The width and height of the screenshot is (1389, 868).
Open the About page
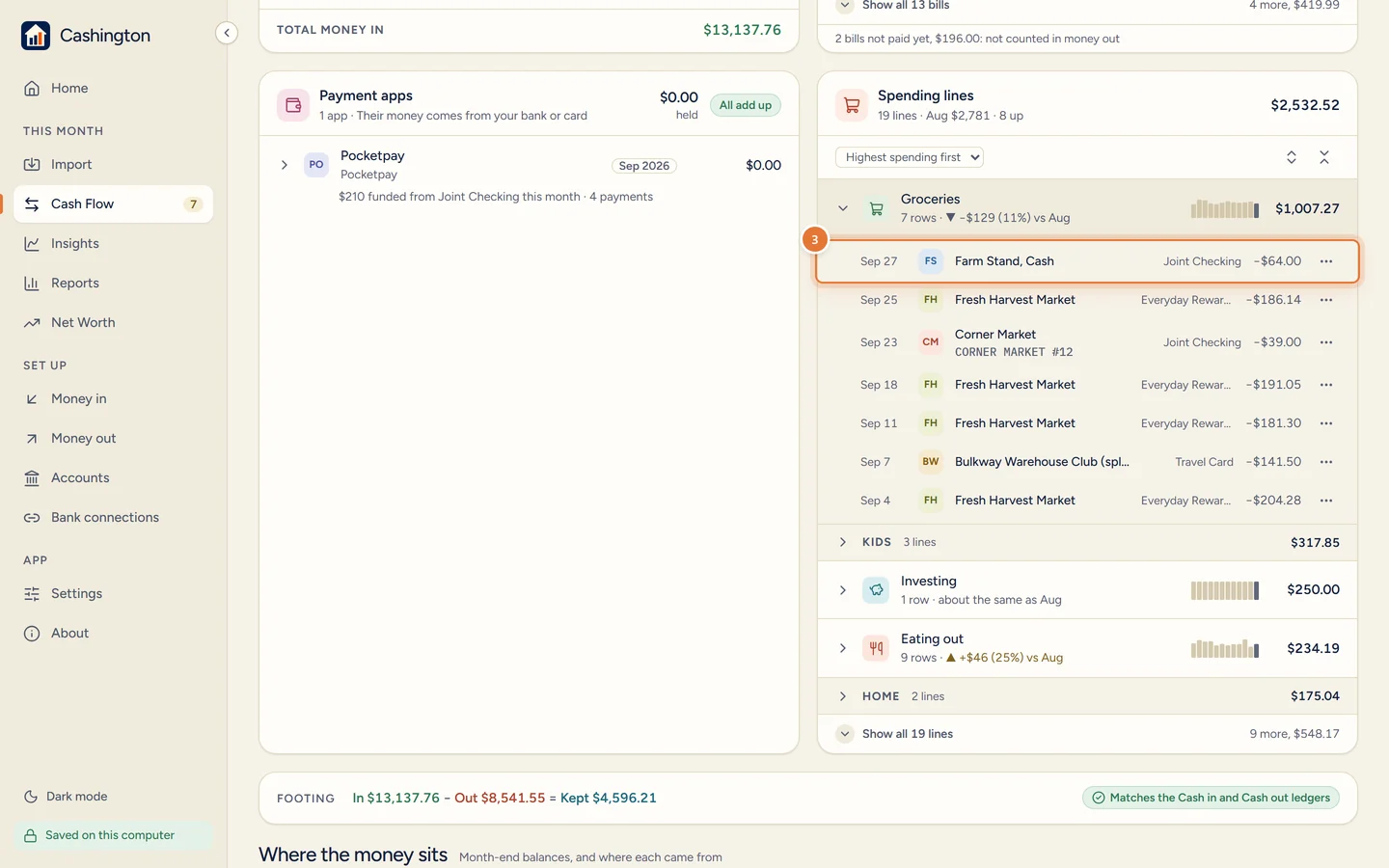114,633
